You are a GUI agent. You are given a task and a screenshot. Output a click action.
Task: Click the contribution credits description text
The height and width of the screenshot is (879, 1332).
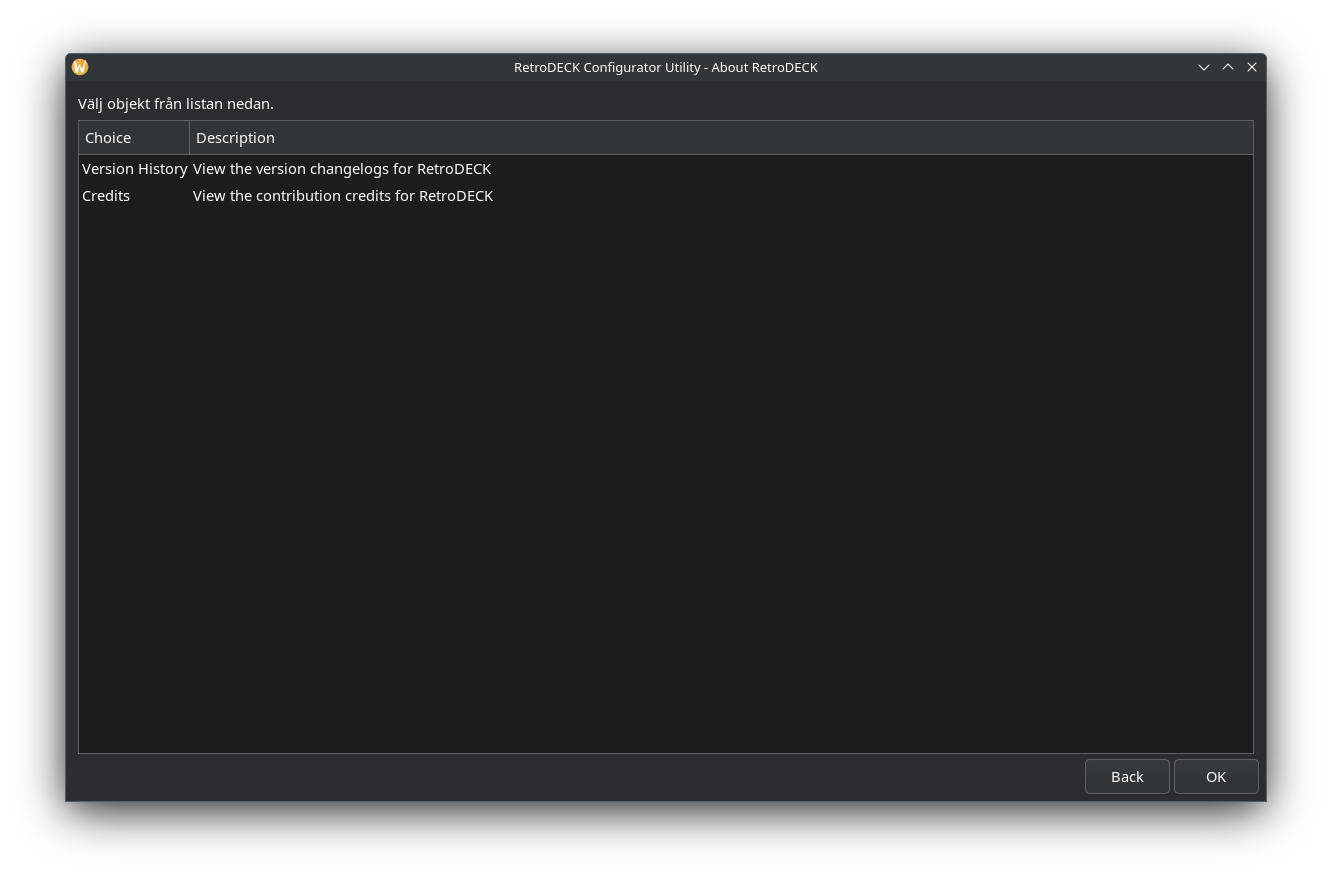coord(343,196)
